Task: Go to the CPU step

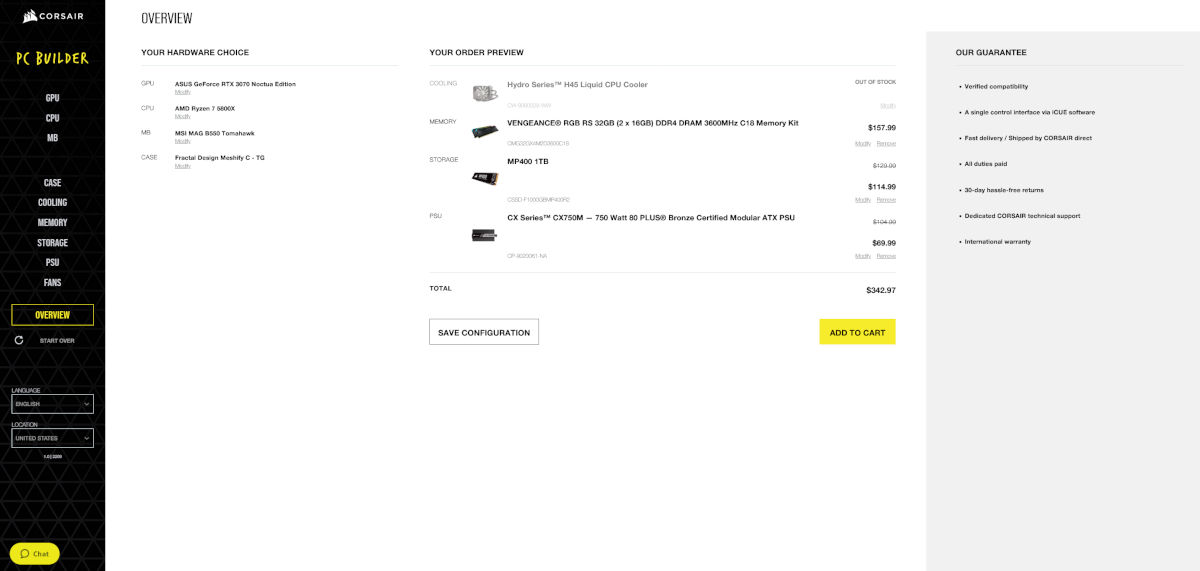Action: pos(52,118)
